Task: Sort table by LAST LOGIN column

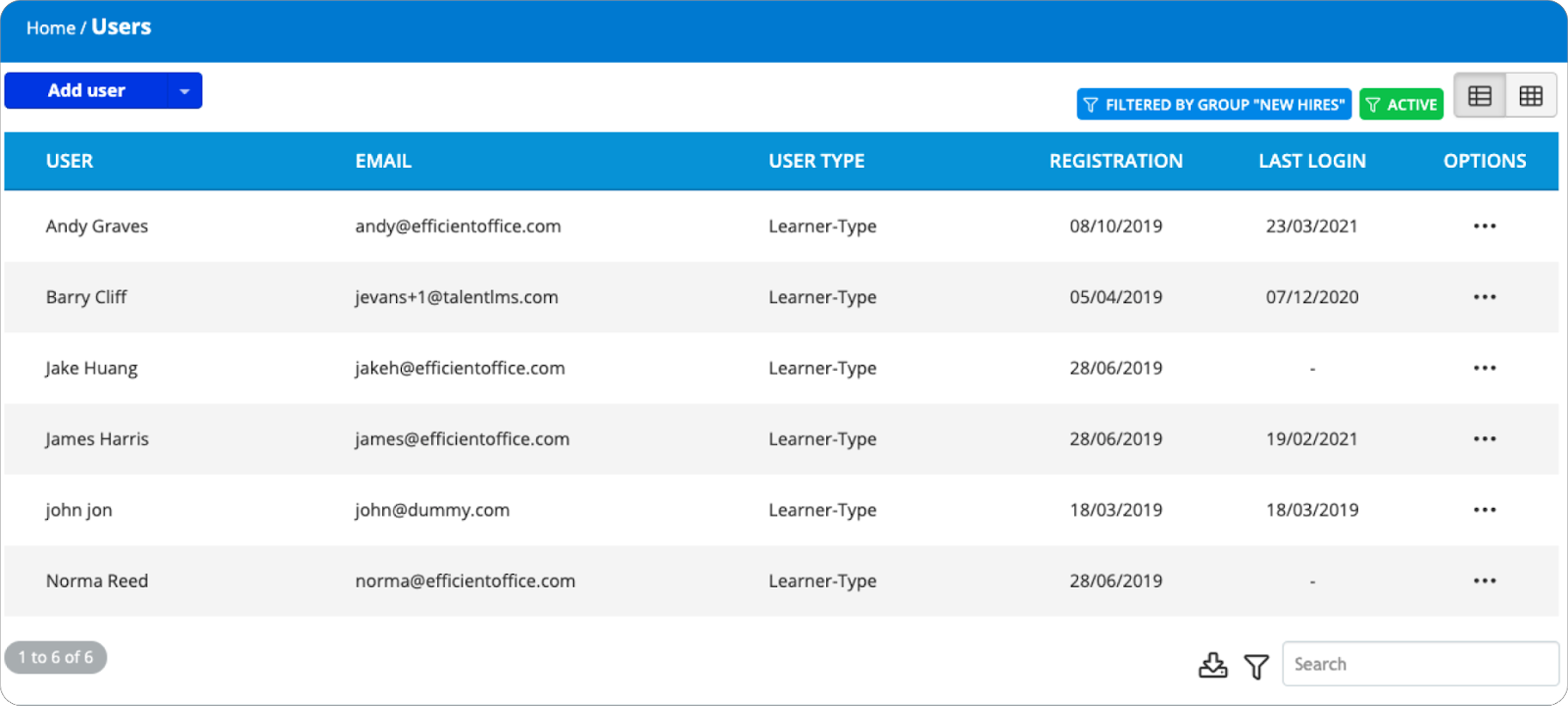Action: tap(1311, 162)
